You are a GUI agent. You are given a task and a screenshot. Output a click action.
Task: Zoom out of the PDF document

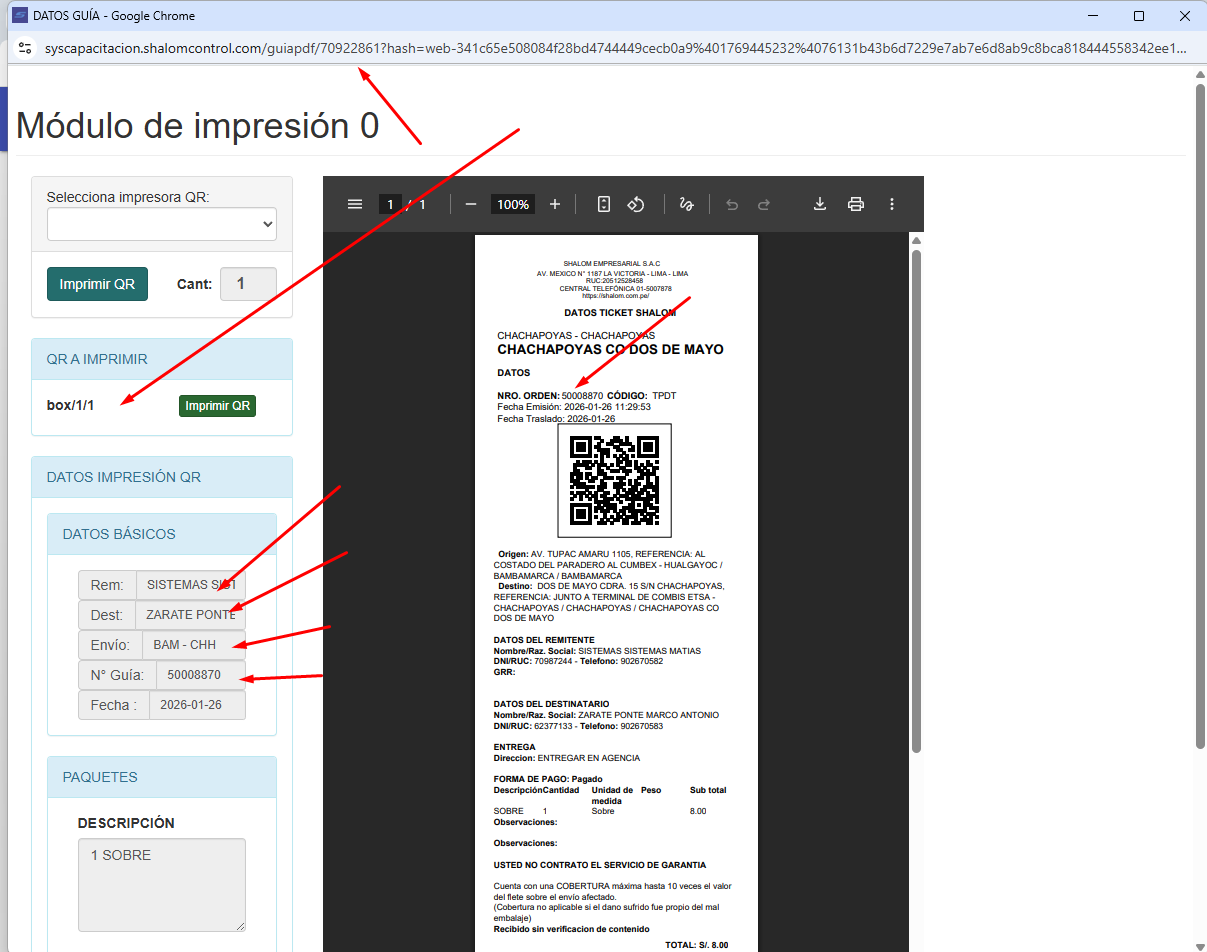[x=471, y=204]
